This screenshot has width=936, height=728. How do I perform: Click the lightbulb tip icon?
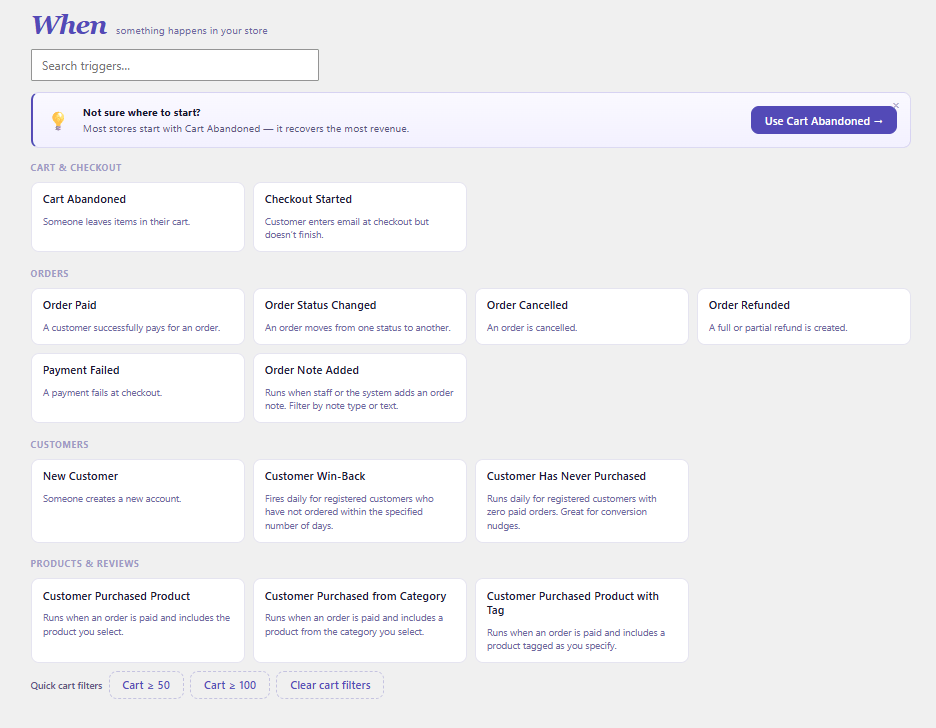click(58, 121)
